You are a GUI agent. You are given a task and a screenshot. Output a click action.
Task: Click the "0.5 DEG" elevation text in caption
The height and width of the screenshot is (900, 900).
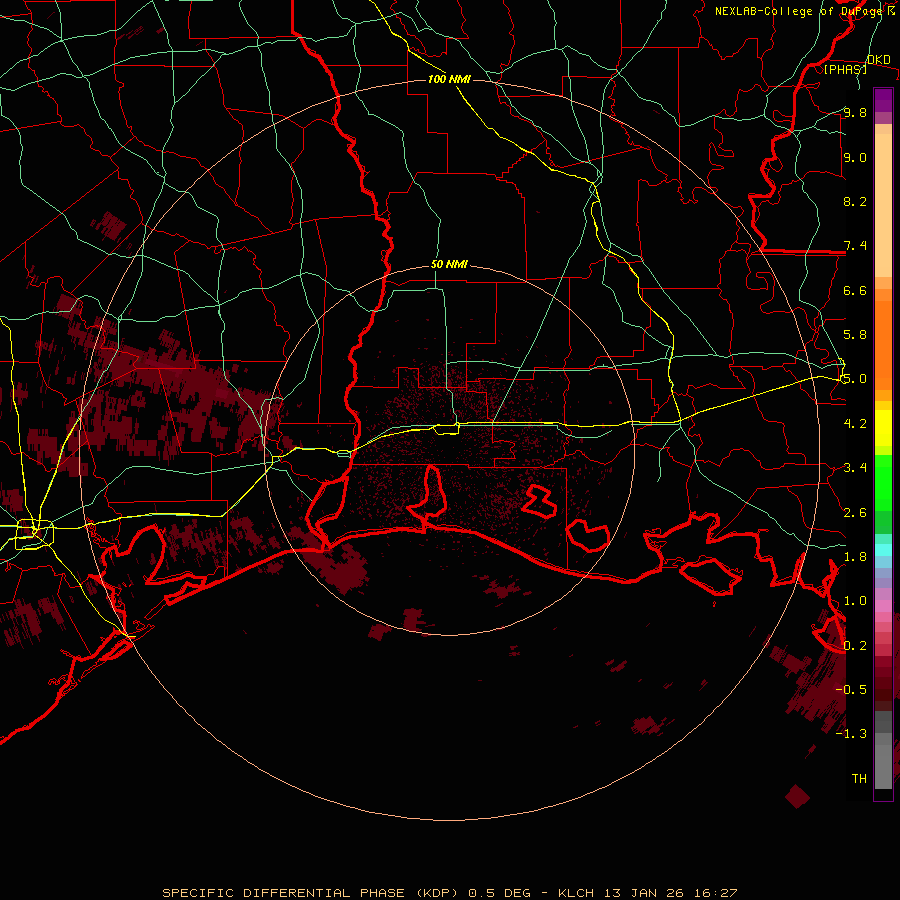pos(499,893)
